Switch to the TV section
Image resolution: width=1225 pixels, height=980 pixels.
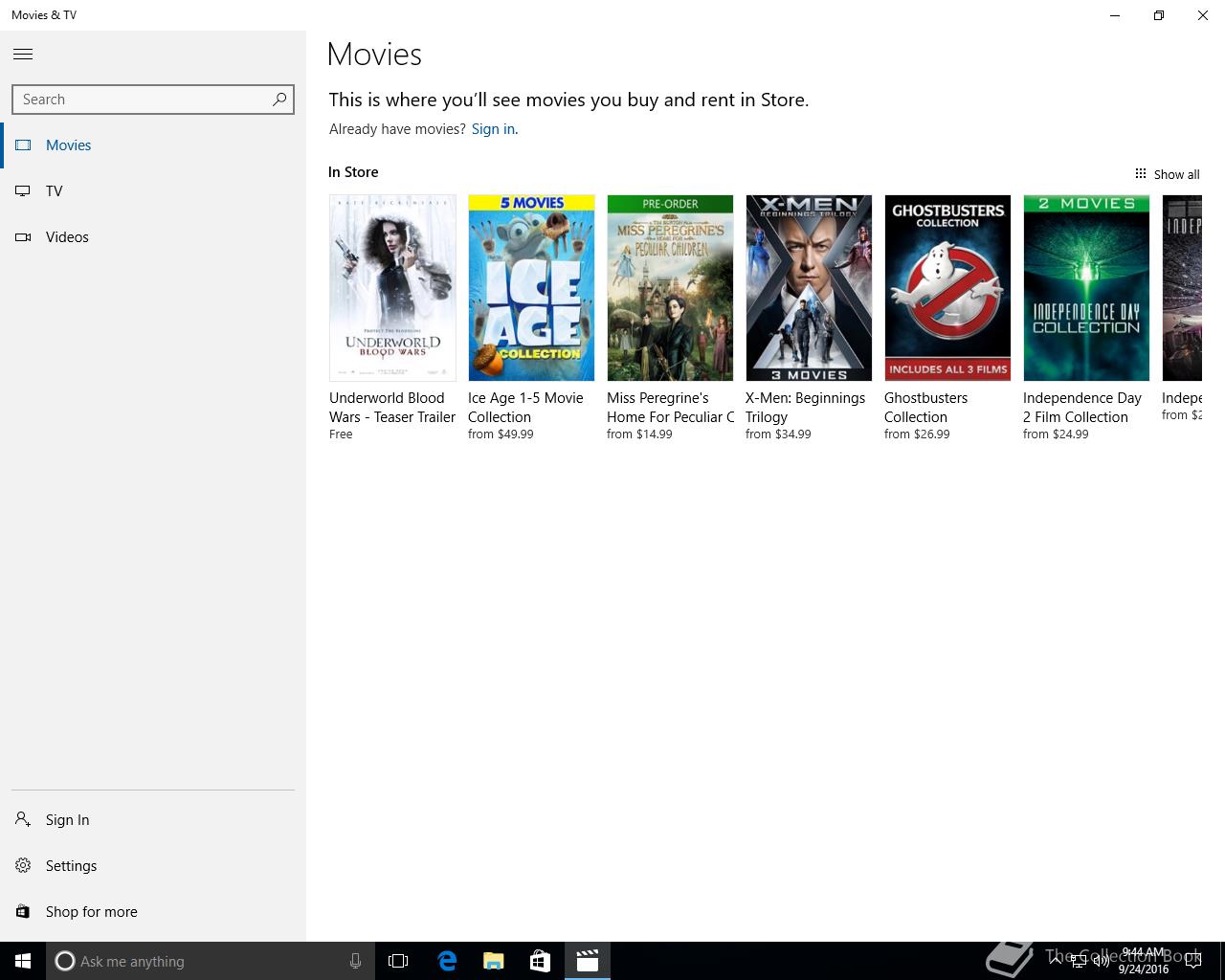click(x=153, y=191)
